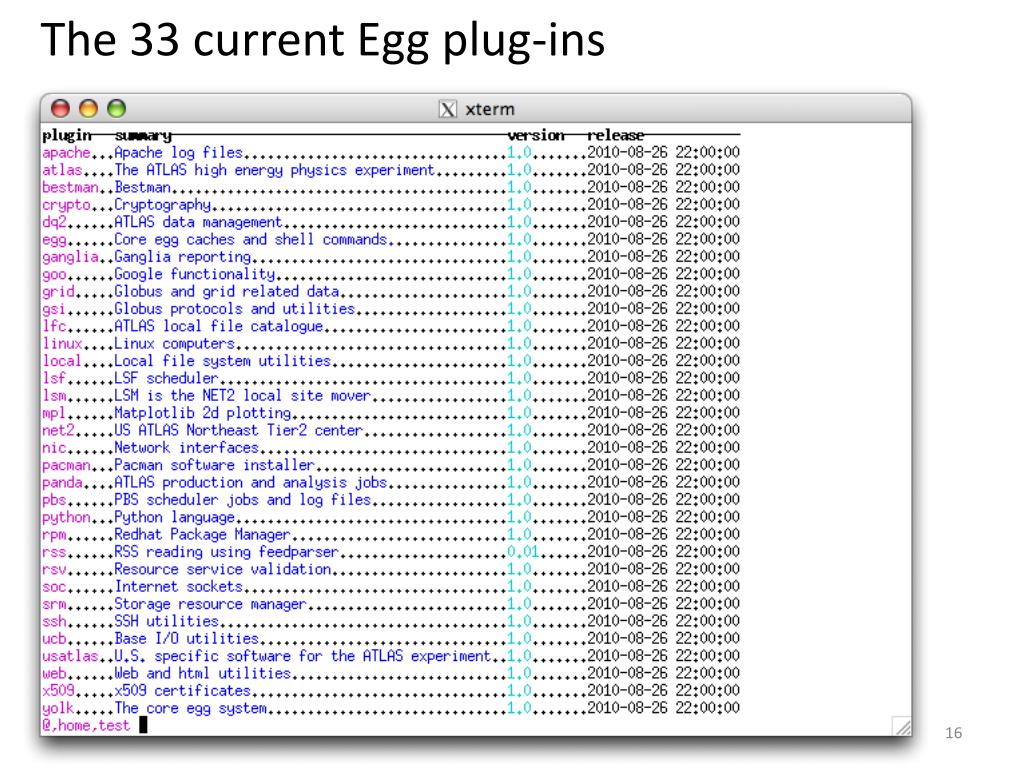
Task: Click the summary "Internet sockets"
Action: click(178, 586)
